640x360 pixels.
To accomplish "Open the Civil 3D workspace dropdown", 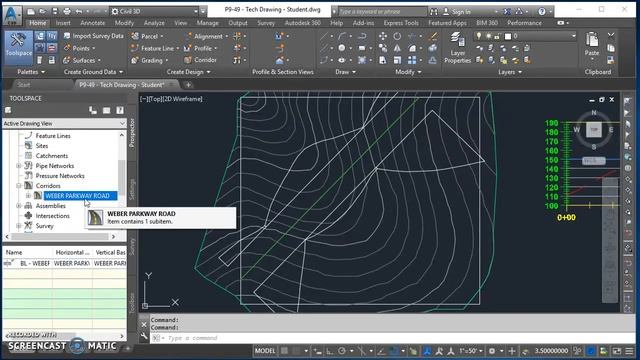I will pyautogui.click(x=155, y=11).
